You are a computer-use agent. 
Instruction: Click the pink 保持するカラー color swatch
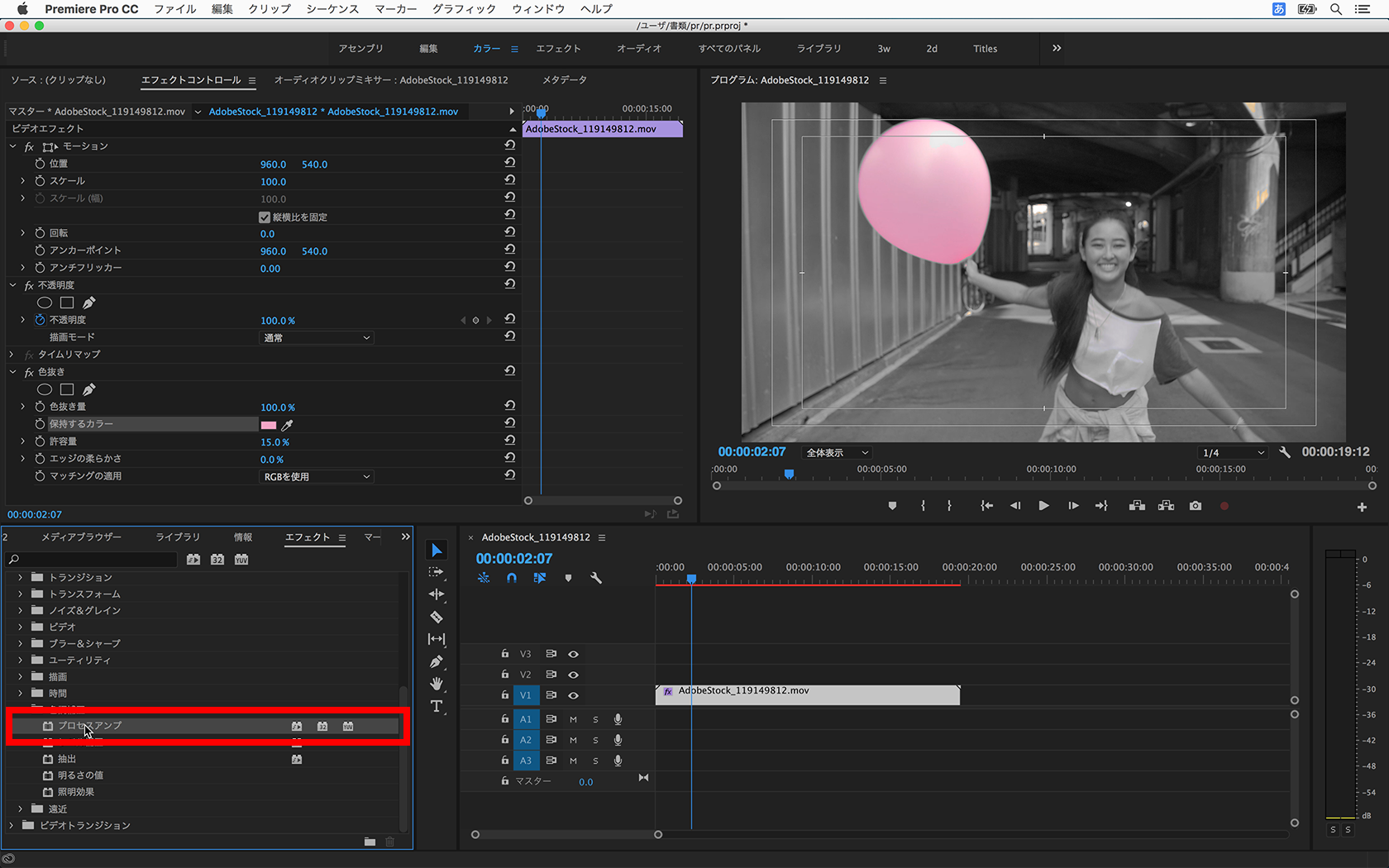(269, 425)
